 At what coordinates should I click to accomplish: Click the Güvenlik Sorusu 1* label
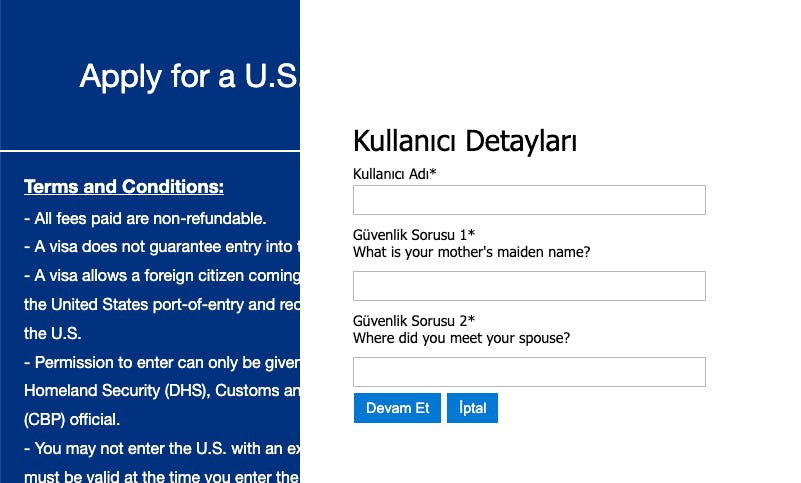coord(414,235)
